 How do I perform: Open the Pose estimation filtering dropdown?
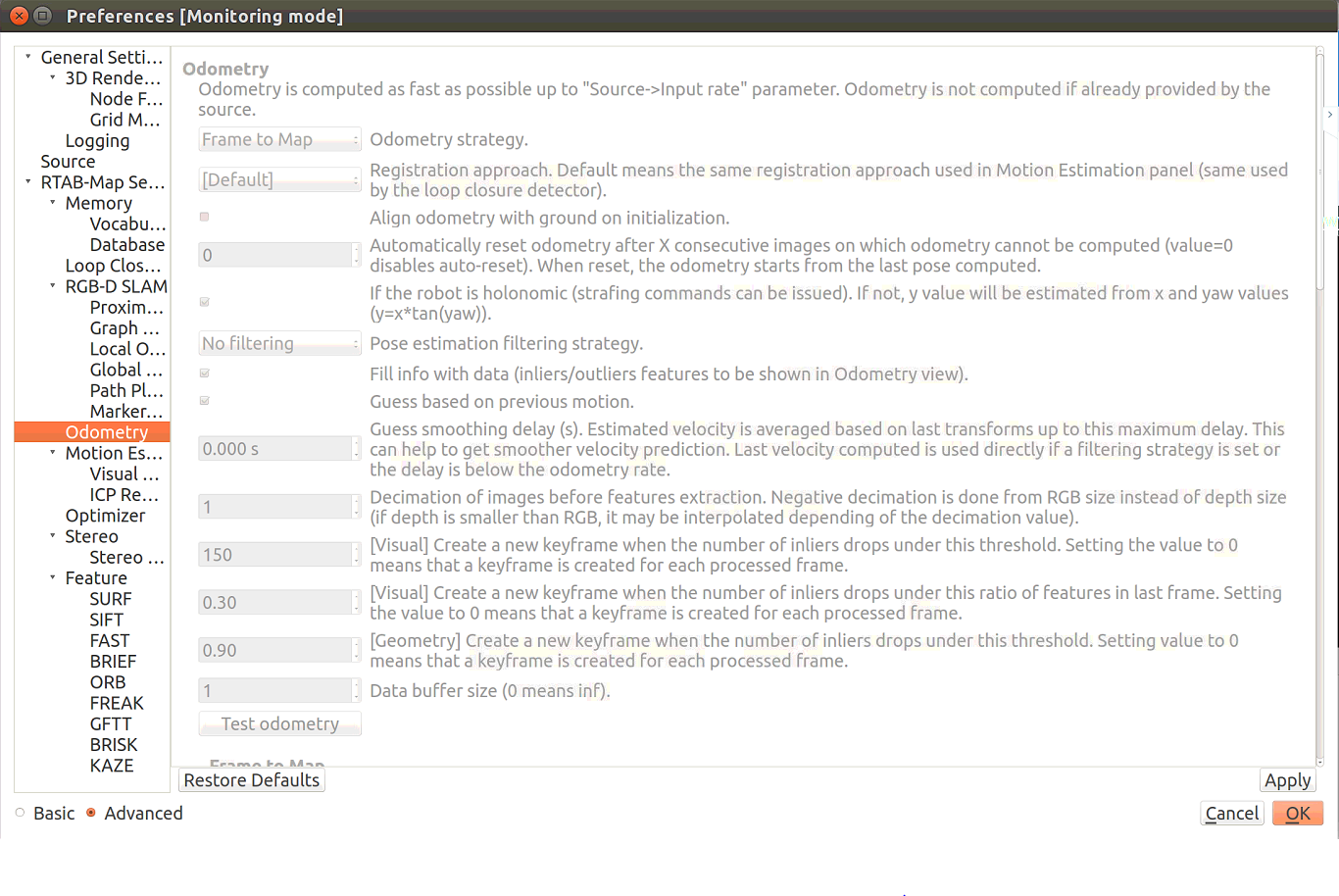(279, 343)
